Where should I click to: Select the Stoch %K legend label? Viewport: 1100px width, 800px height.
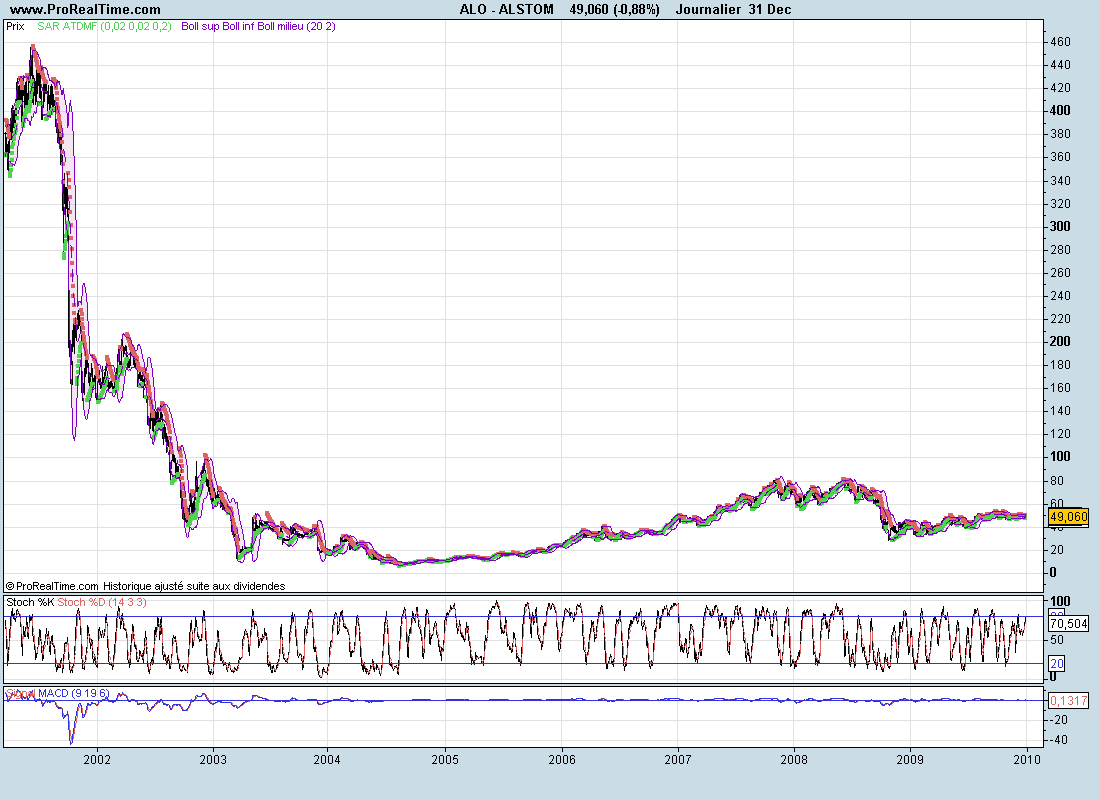click(30, 602)
